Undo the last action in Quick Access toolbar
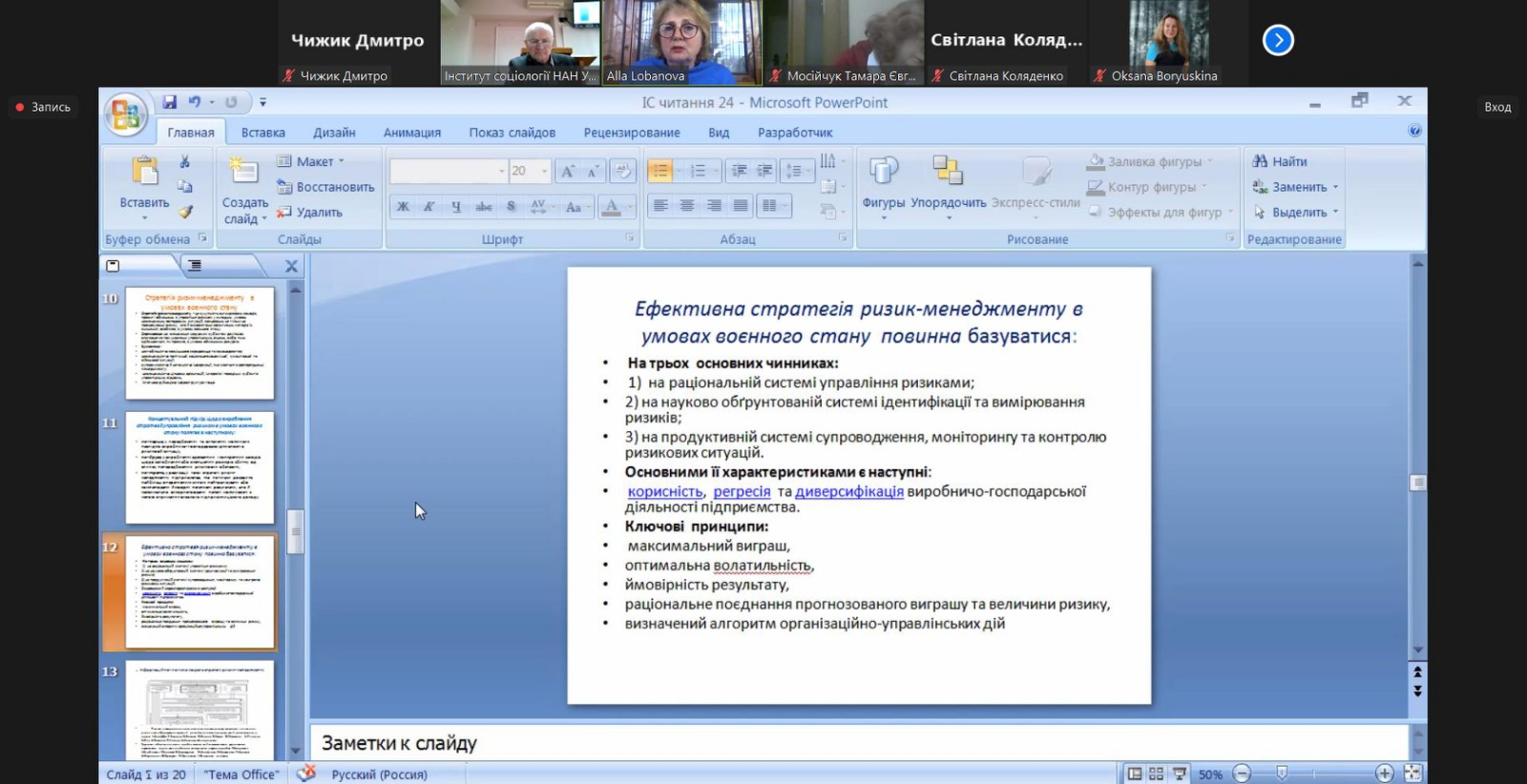Viewport: 1527px width, 784px height. click(x=194, y=101)
